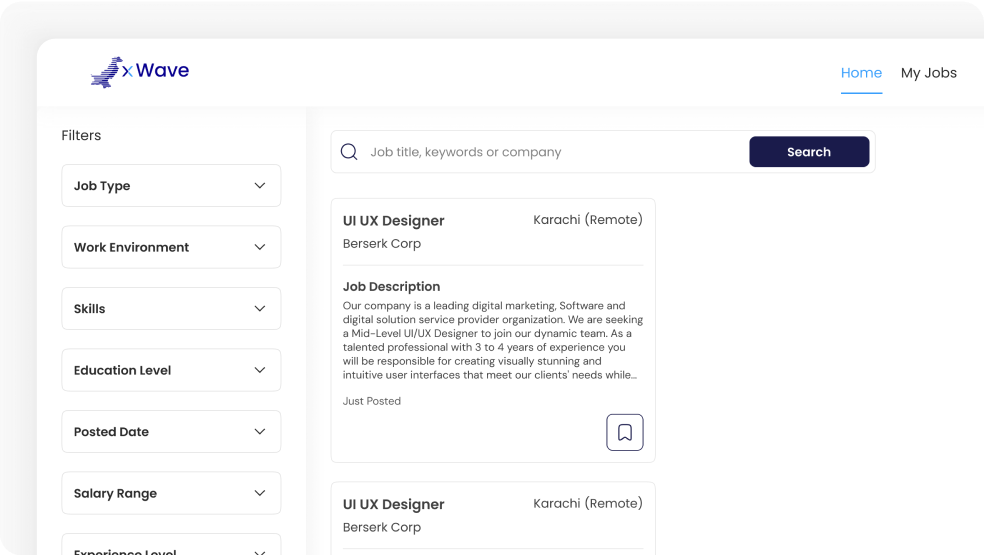Click Berserk Corp in the first job card
Screen dimensions: 984x555
click(381, 244)
